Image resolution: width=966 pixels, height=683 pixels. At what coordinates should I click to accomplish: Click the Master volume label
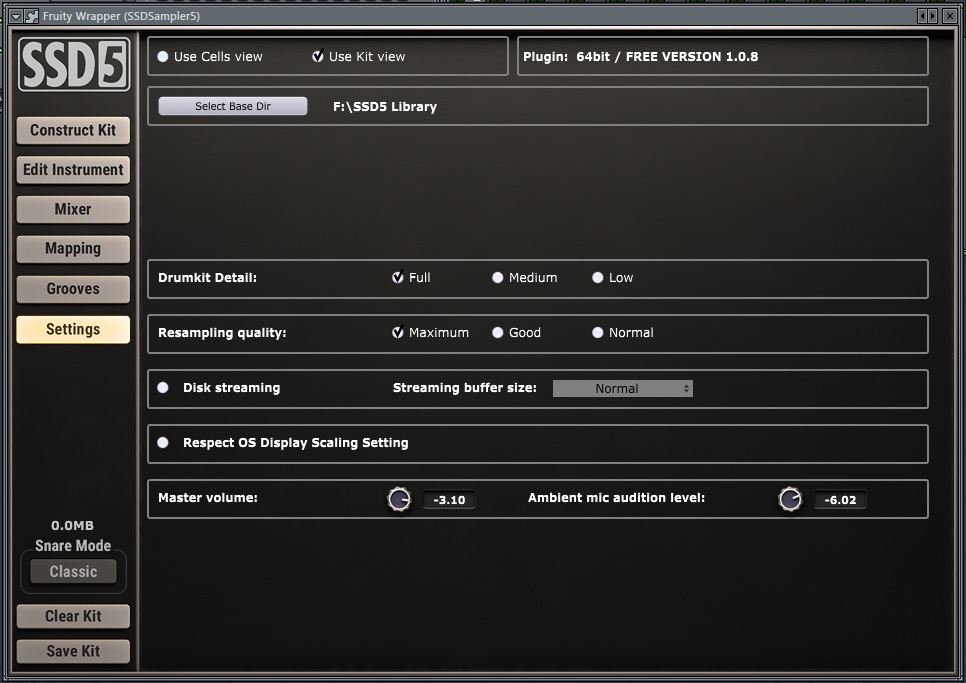coord(208,498)
